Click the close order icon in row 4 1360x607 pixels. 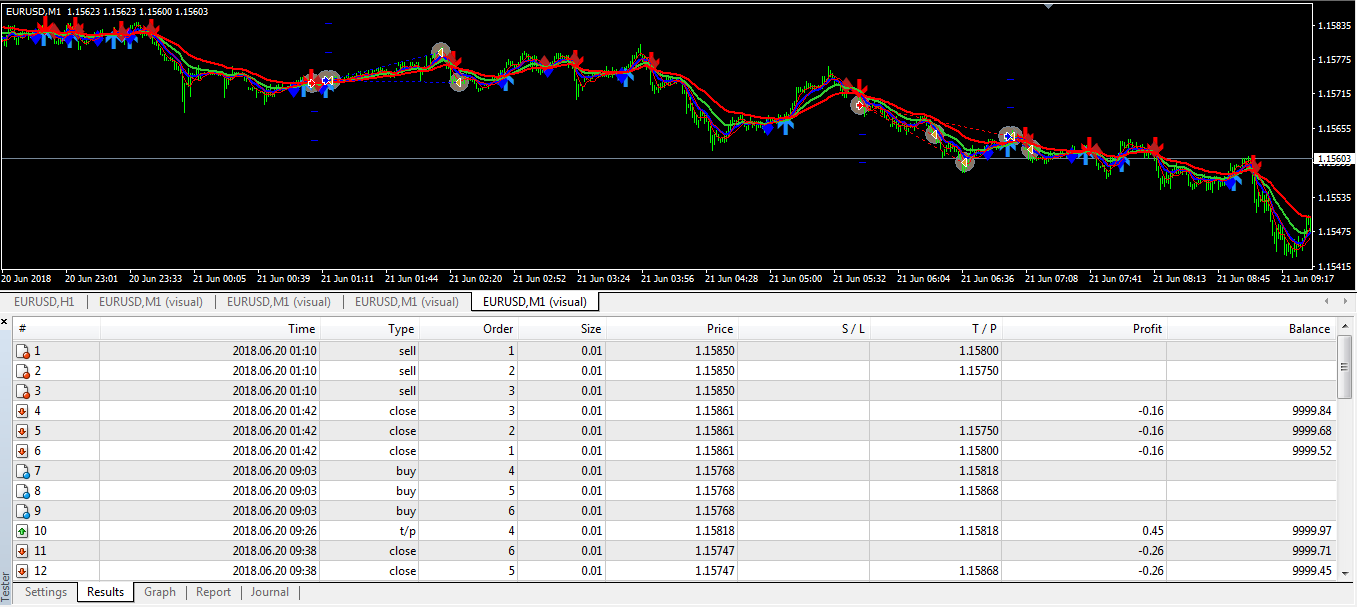[x=22, y=411]
